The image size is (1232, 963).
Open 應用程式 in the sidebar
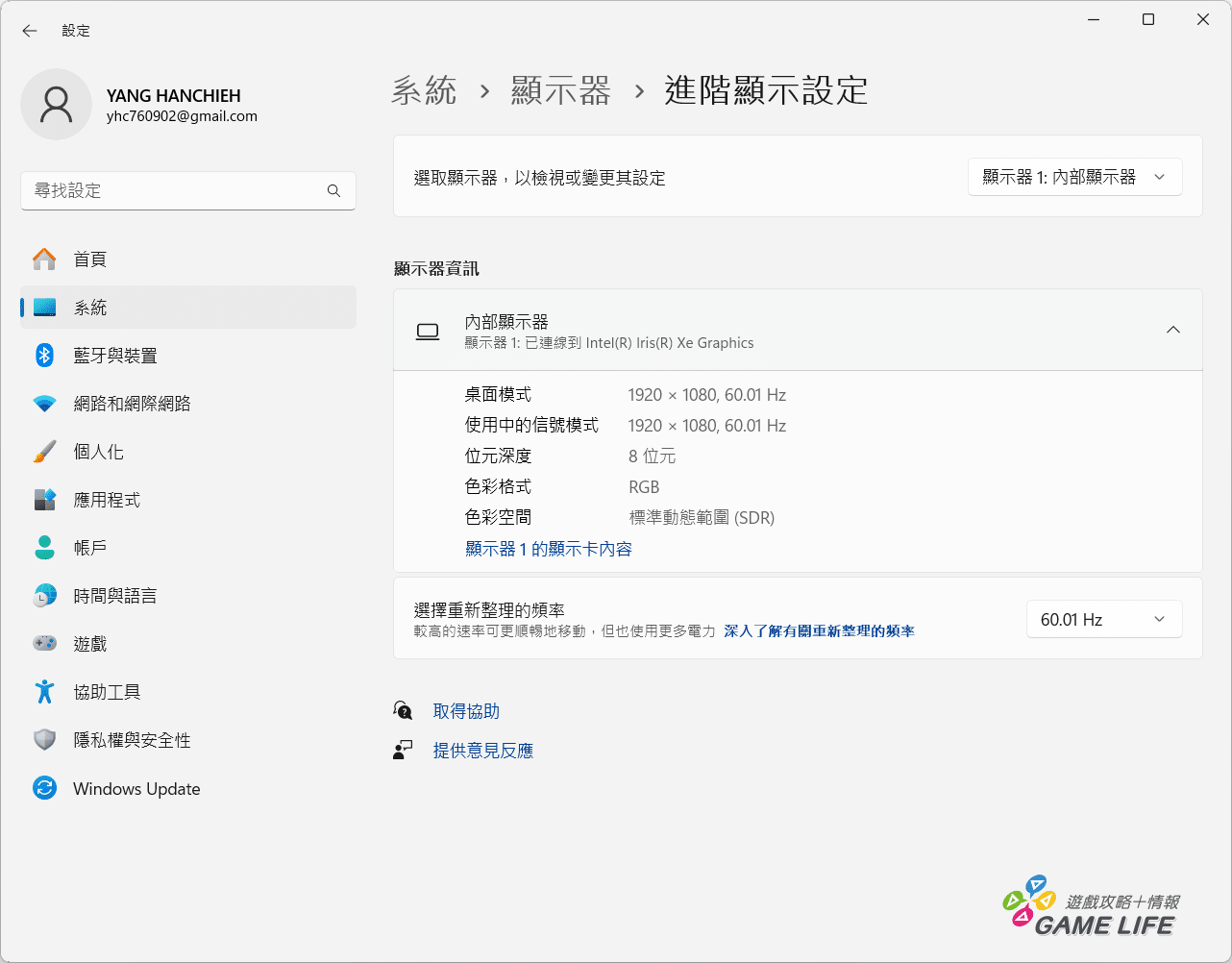[107, 500]
